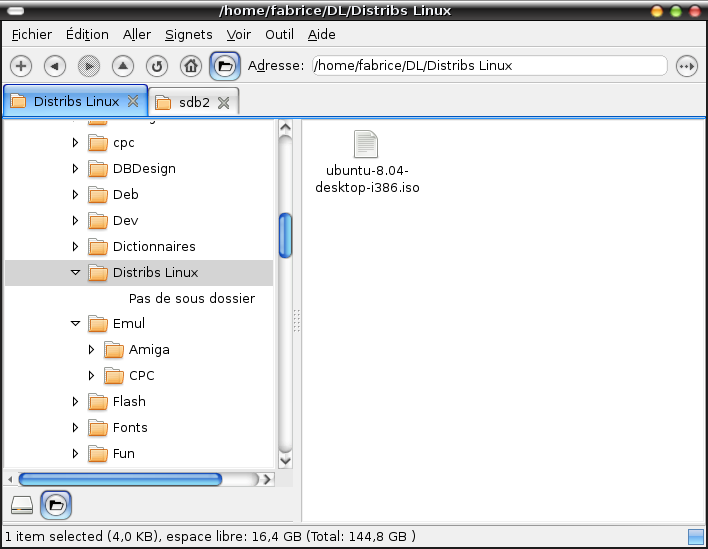This screenshot has height=549, width=708.
Task: Click the ubuntu-8.04-desktop-i386.iso file icon
Action: click(366, 144)
